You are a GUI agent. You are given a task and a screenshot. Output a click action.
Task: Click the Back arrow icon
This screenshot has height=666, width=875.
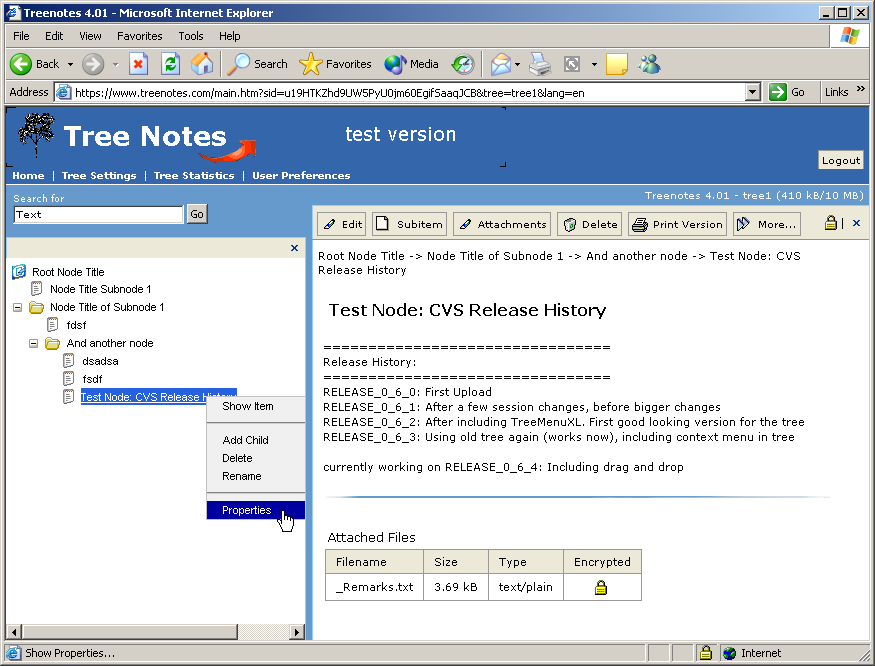point(21,64)
